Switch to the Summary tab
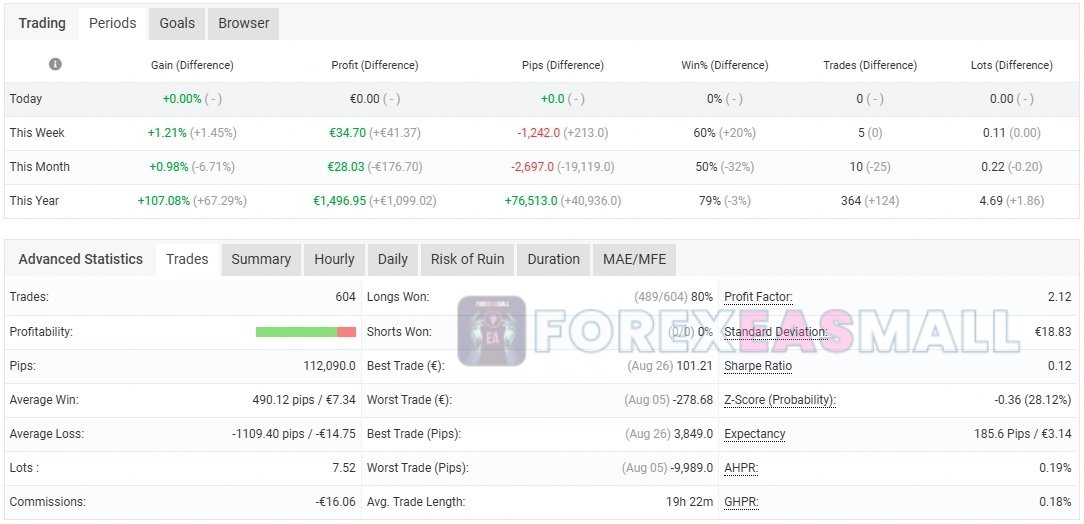The width and height of the screenshot is (1084, 524). (x=261, y=259)
